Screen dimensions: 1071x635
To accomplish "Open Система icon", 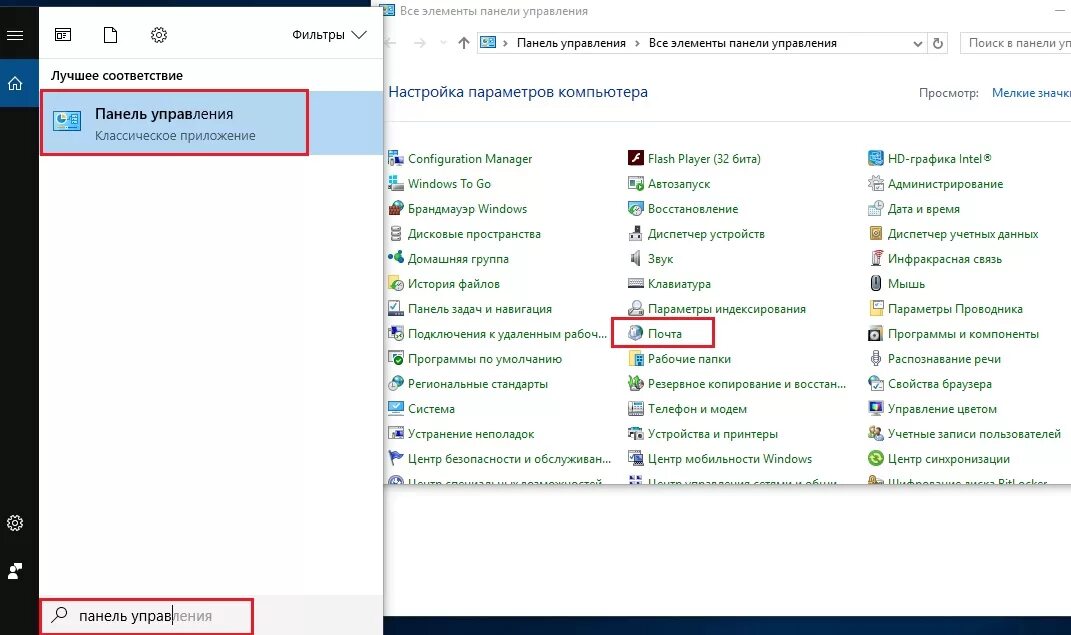I will click(x=395, y=408).
